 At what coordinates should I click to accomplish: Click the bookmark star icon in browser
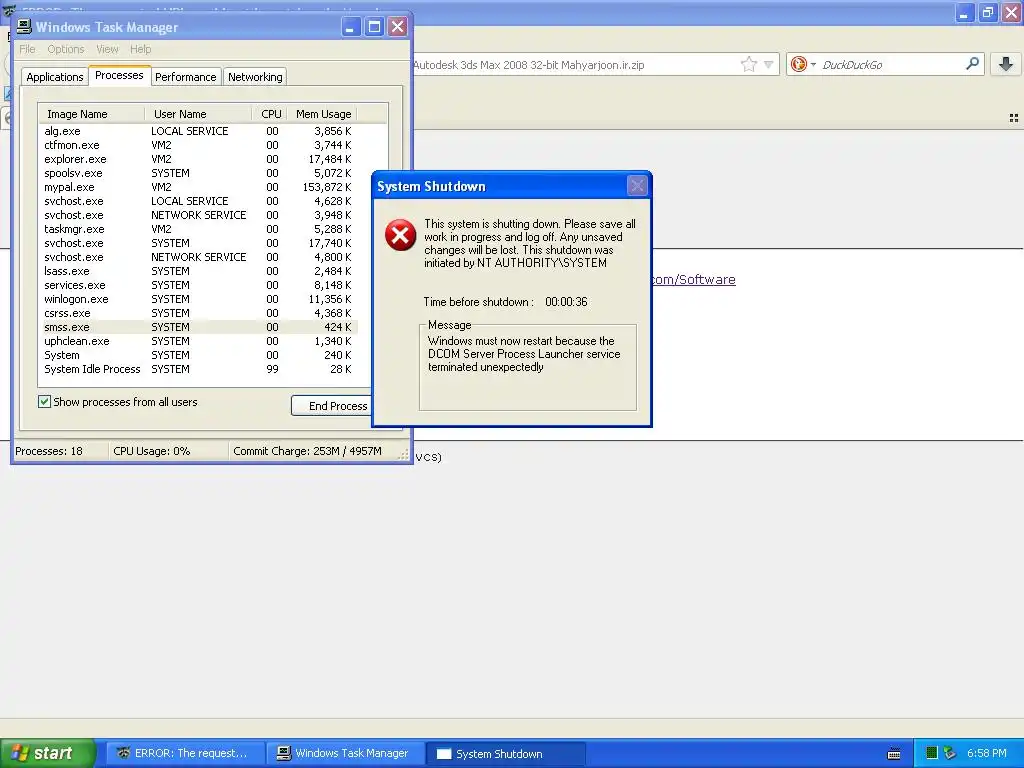click(x=748, y=64)
